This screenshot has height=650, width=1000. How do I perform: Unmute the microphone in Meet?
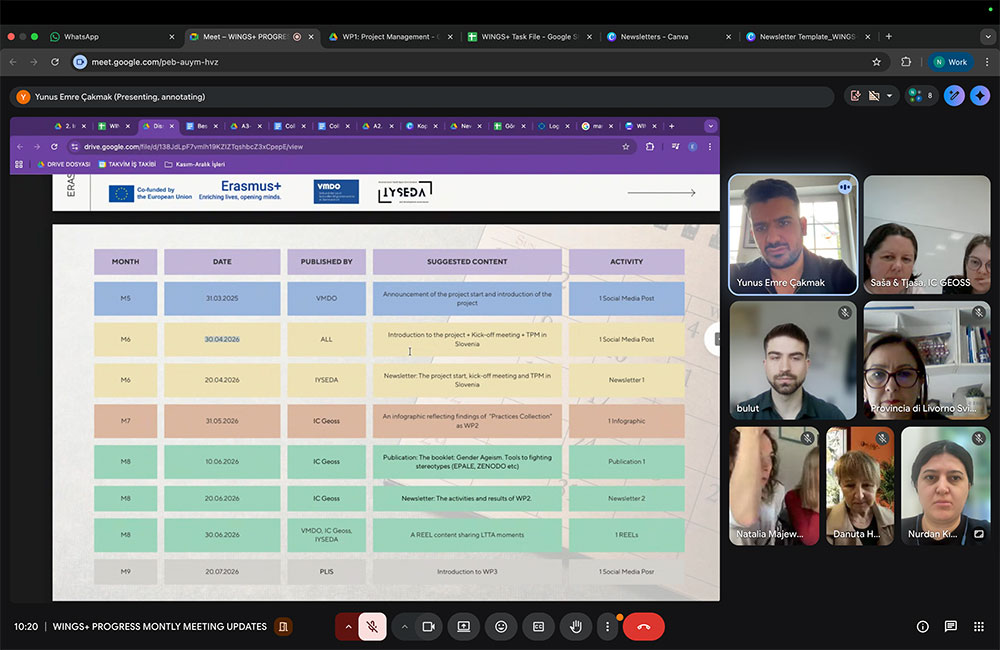point(372,627)
